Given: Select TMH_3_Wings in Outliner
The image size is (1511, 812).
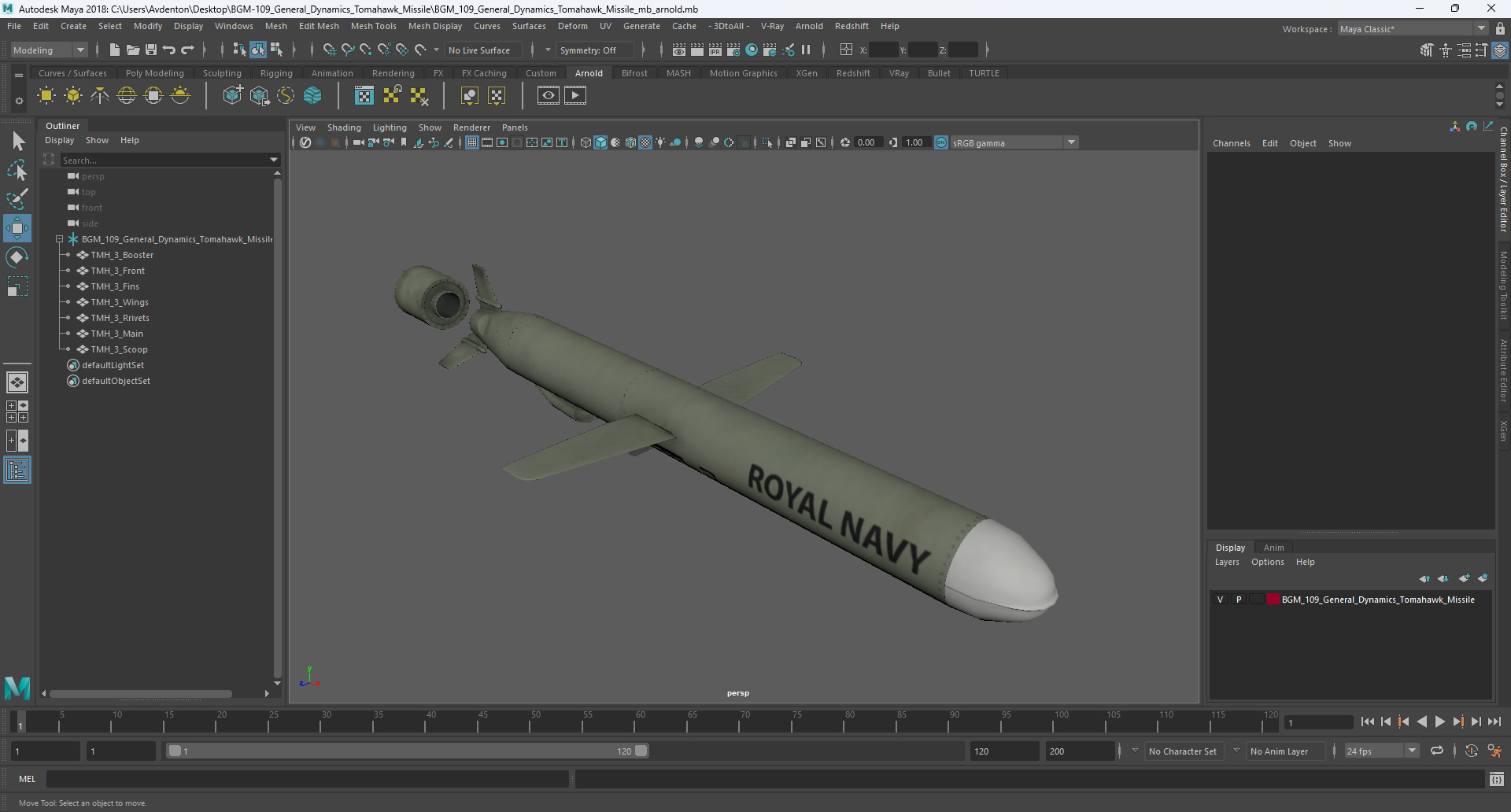Looking at the screenshot, I should (119, 302).
